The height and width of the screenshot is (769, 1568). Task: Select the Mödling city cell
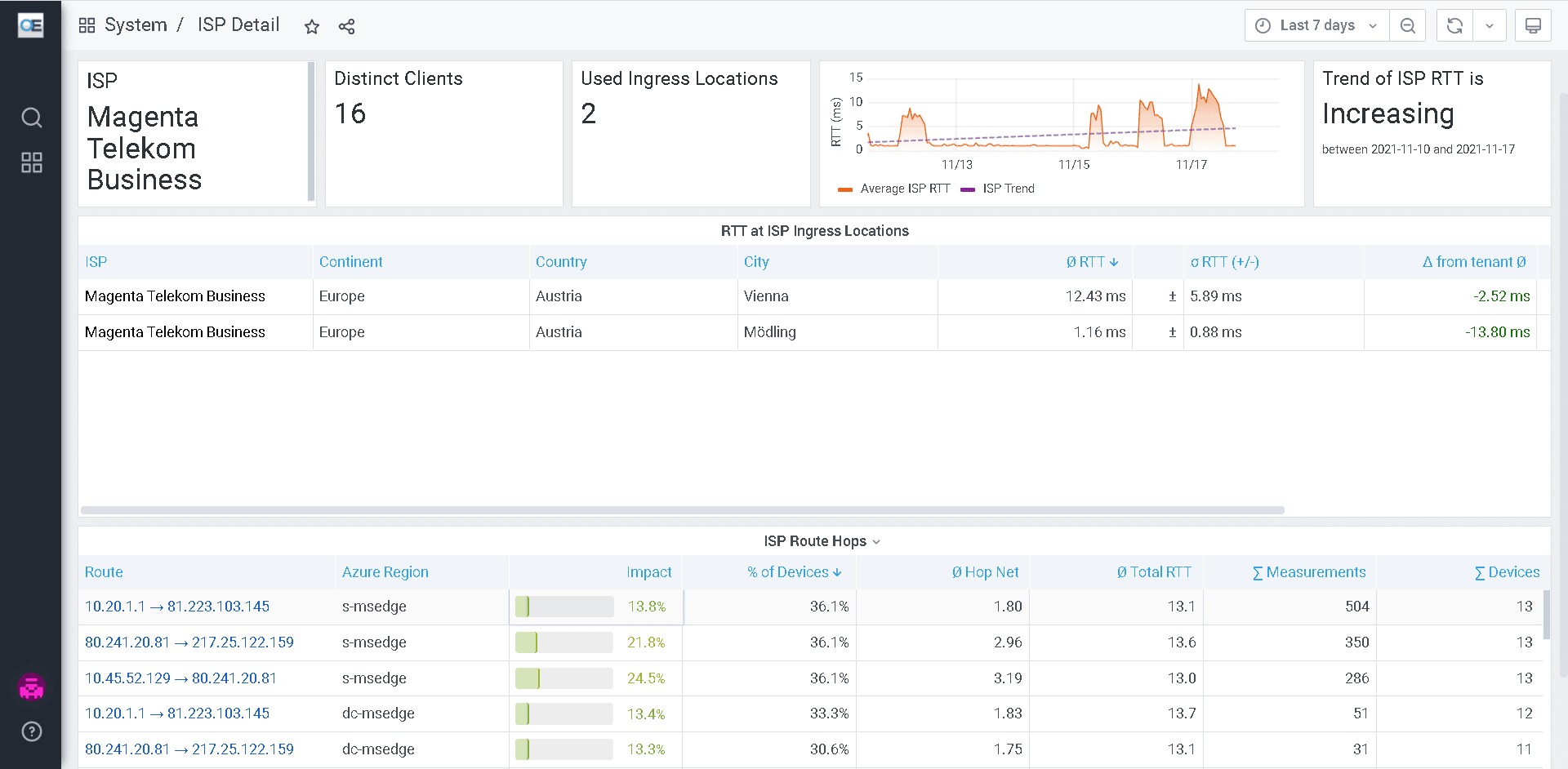(x=837, y=332)
